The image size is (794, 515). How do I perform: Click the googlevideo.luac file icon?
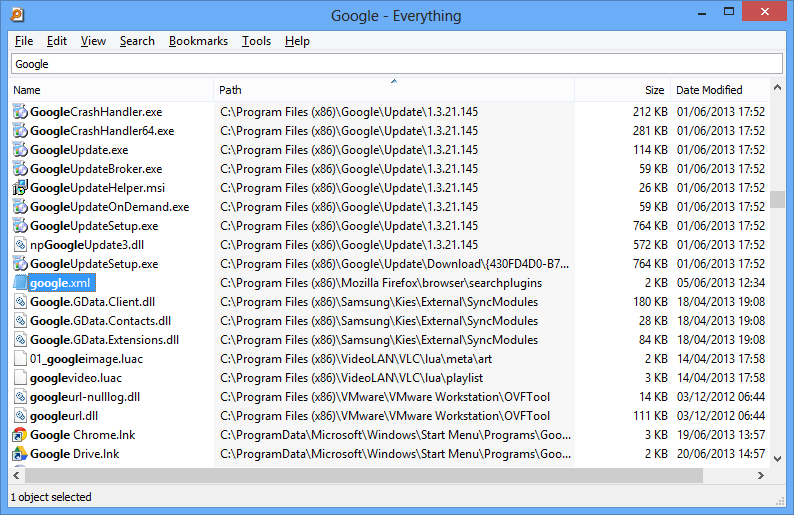point(20,378)
